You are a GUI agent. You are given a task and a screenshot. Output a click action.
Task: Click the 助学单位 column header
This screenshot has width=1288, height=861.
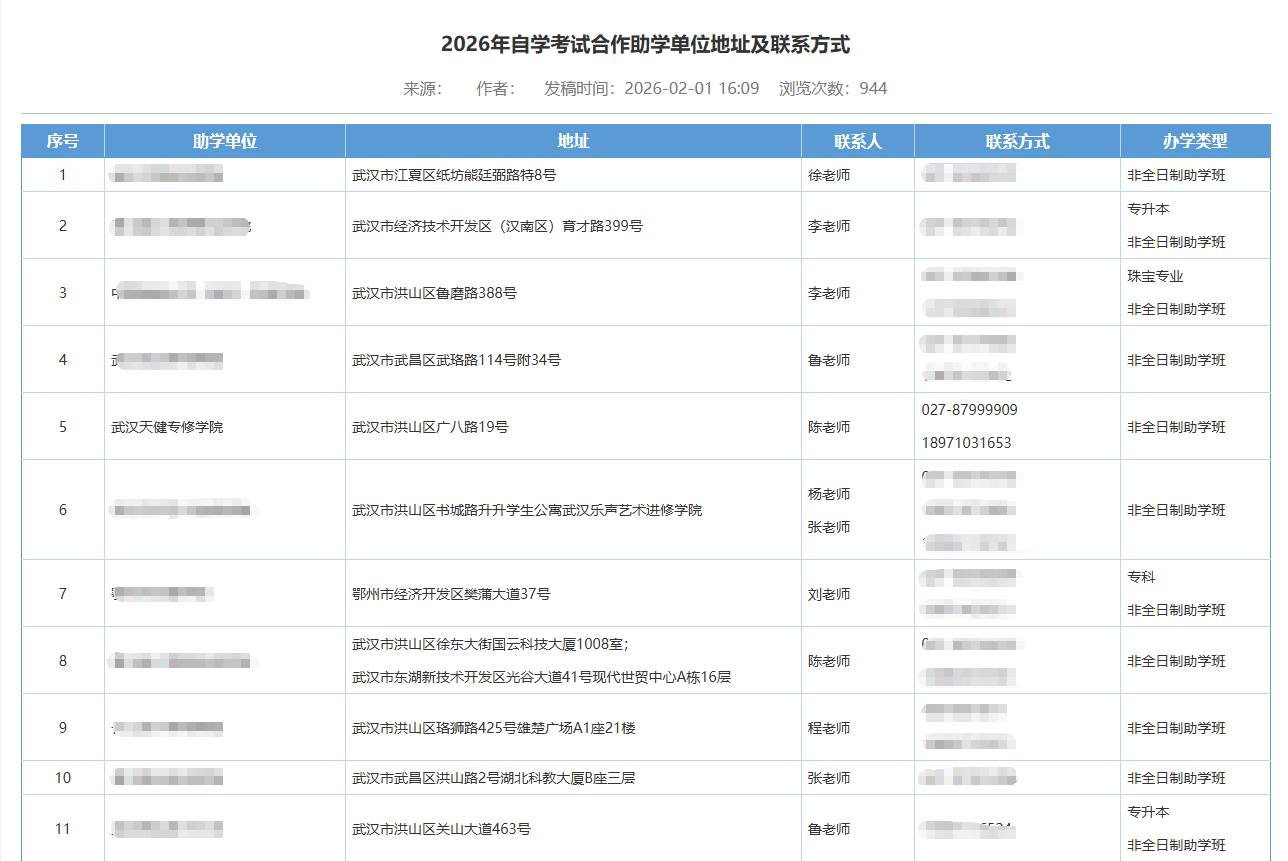(x=224, y=140)
